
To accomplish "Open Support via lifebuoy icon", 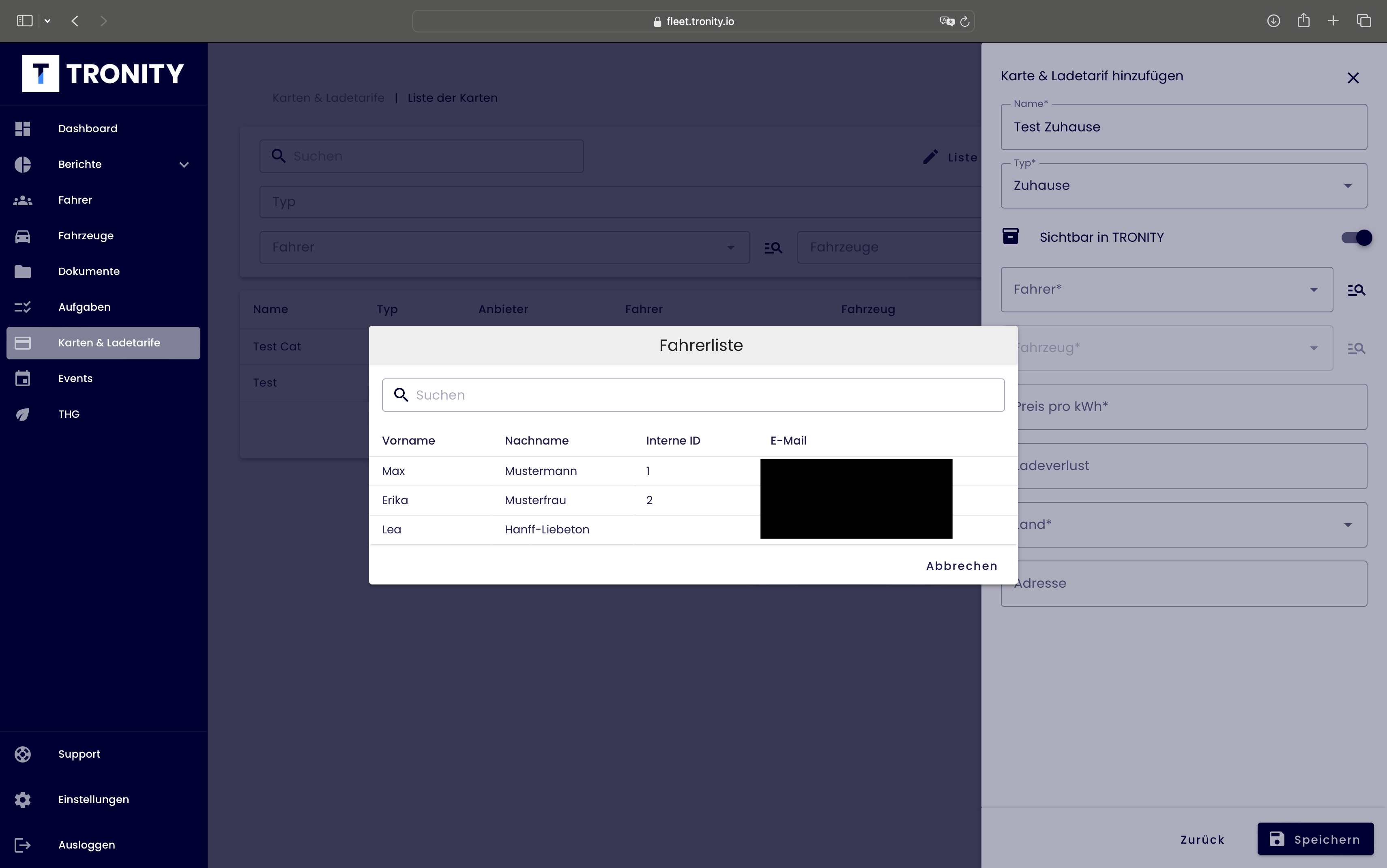I will 22,754.
